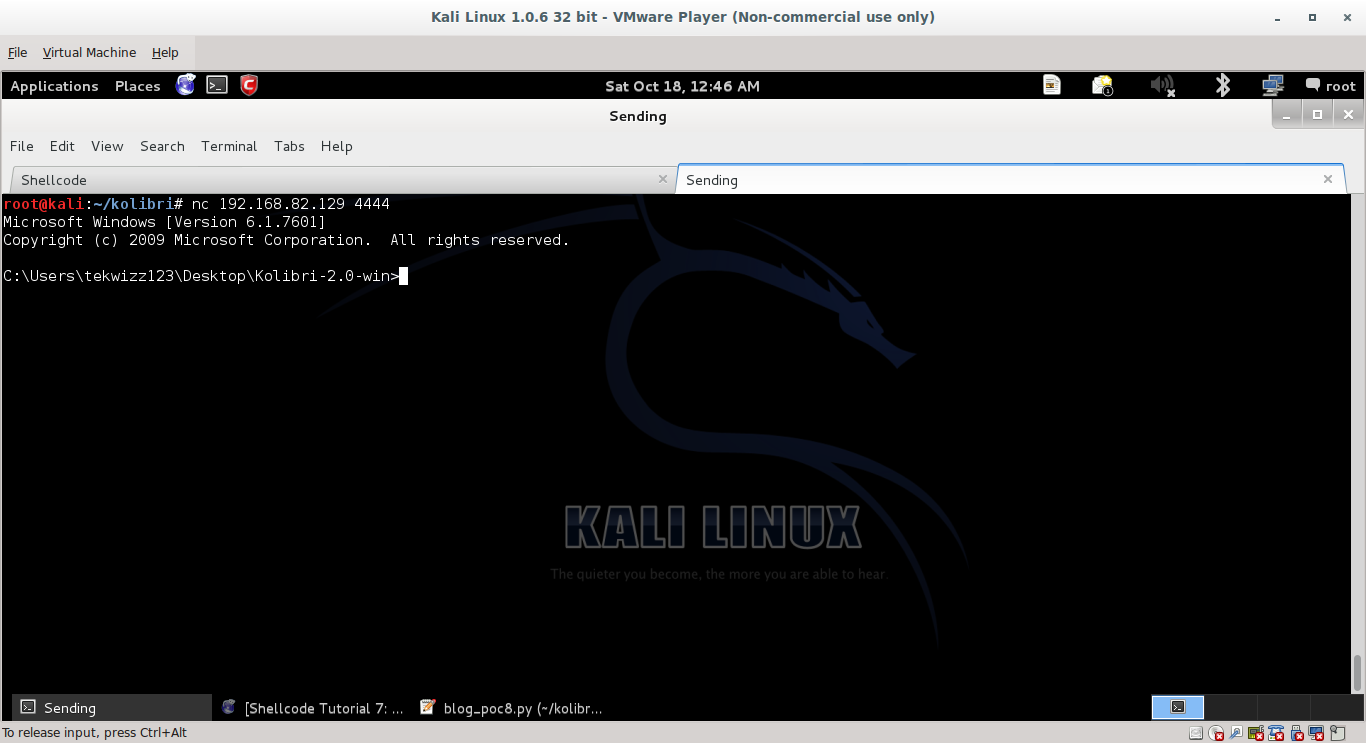
Task: Click the Microsoft Windows version line
Action: coord(164,222)
